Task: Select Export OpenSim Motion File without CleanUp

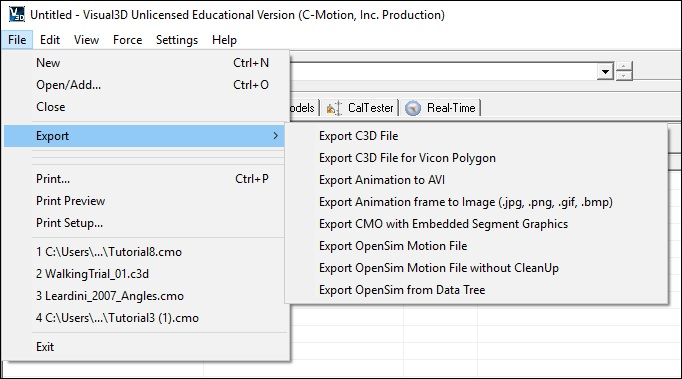Action: [x=476, y=268]
